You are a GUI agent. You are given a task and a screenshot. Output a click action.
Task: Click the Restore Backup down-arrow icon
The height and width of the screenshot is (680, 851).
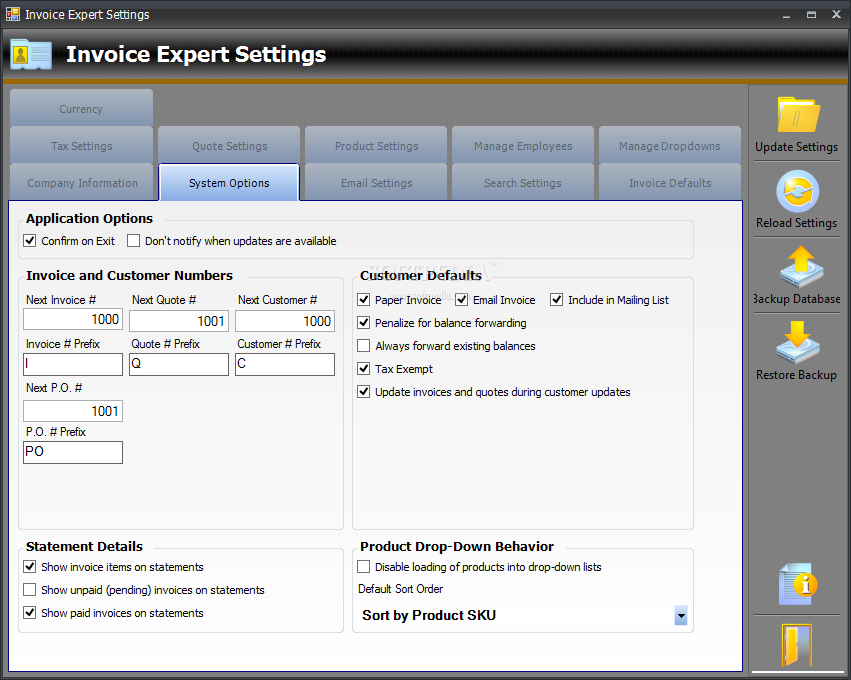[797, 342]
